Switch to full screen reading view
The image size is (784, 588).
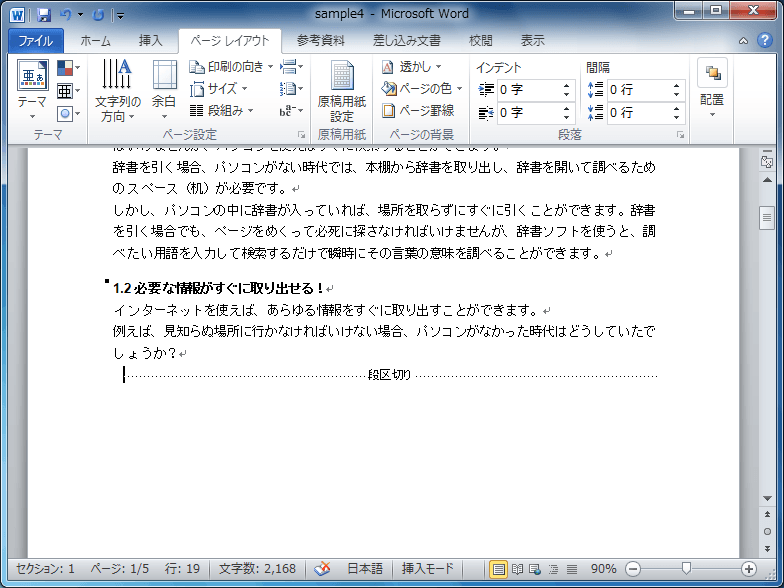click(518, 569)
